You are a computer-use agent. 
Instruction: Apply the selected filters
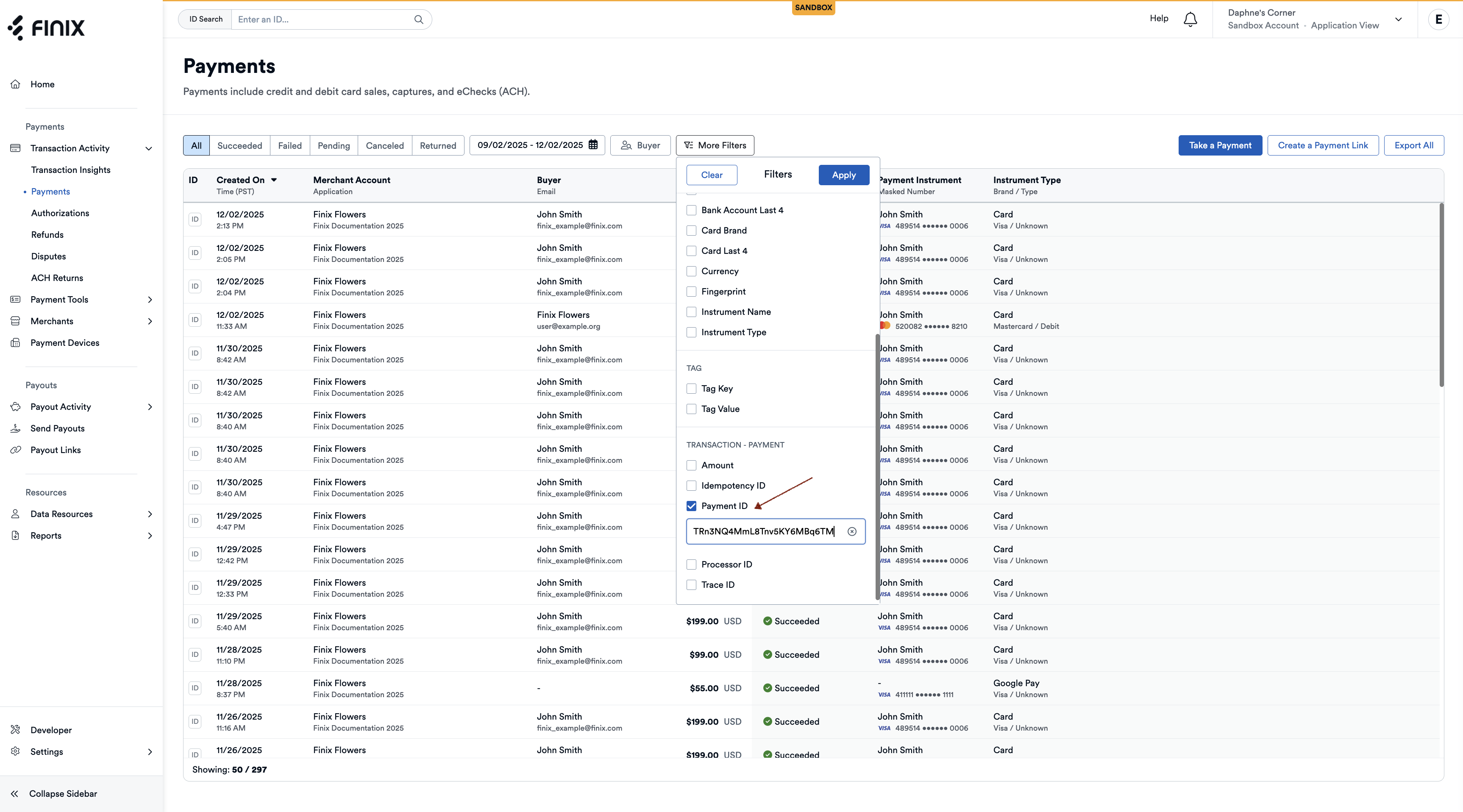[x=843, y=175]
